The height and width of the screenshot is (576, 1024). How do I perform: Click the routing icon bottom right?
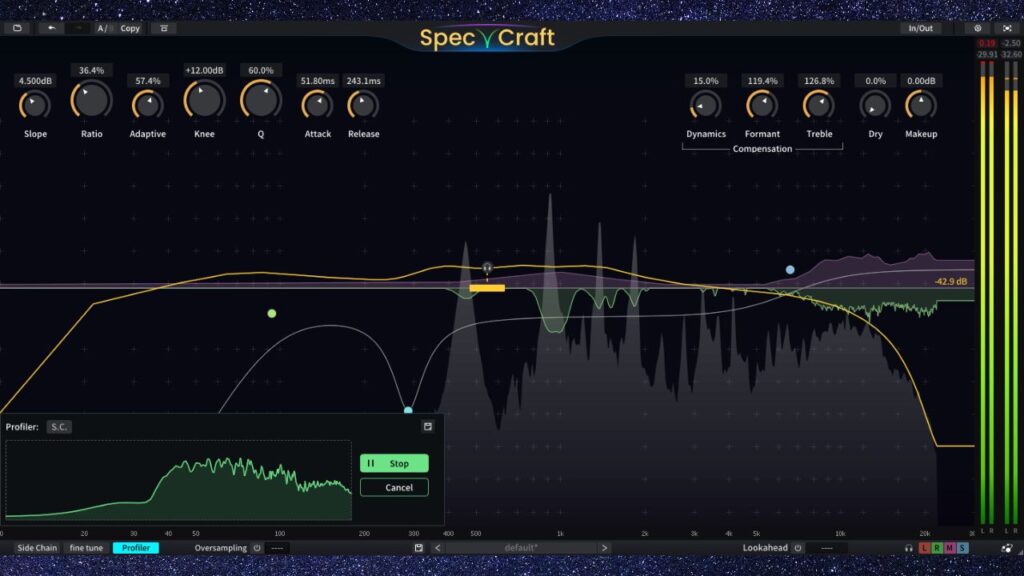[x=1006, y=548]
